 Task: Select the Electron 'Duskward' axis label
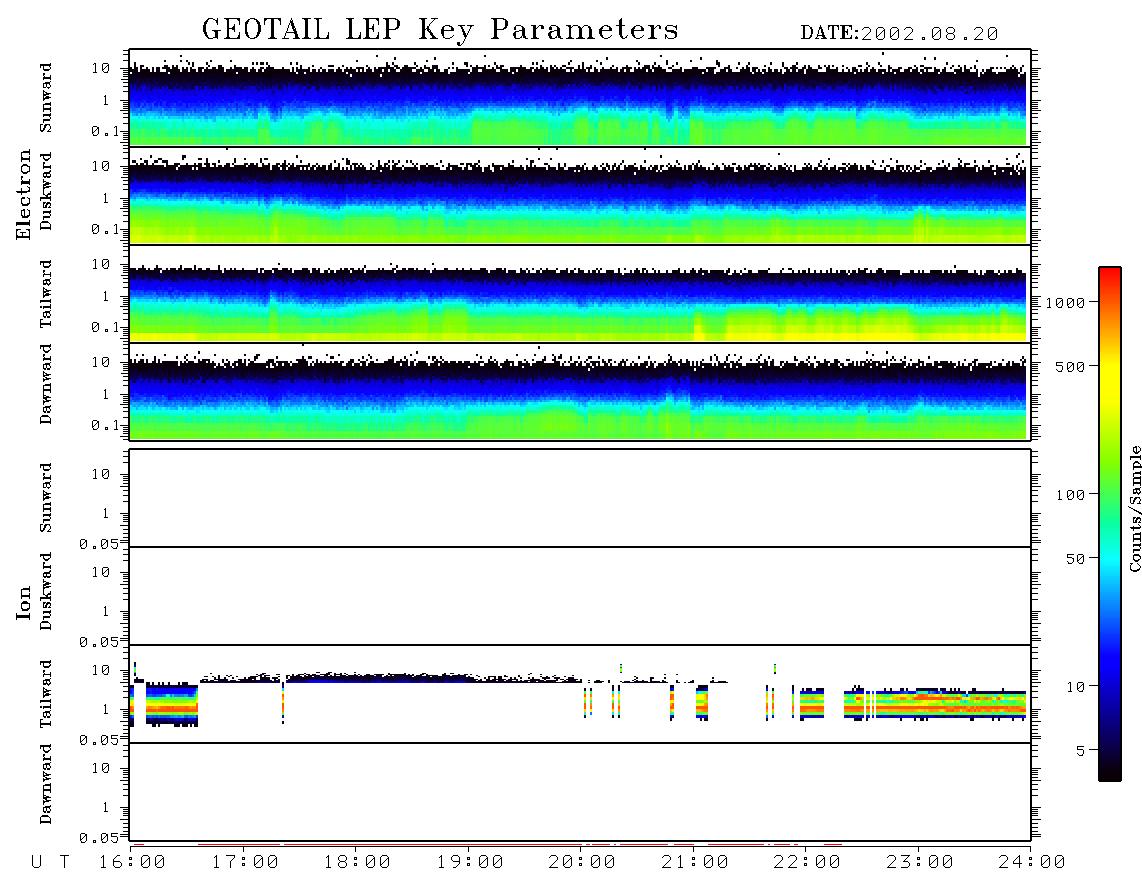[x=46, y=192]
